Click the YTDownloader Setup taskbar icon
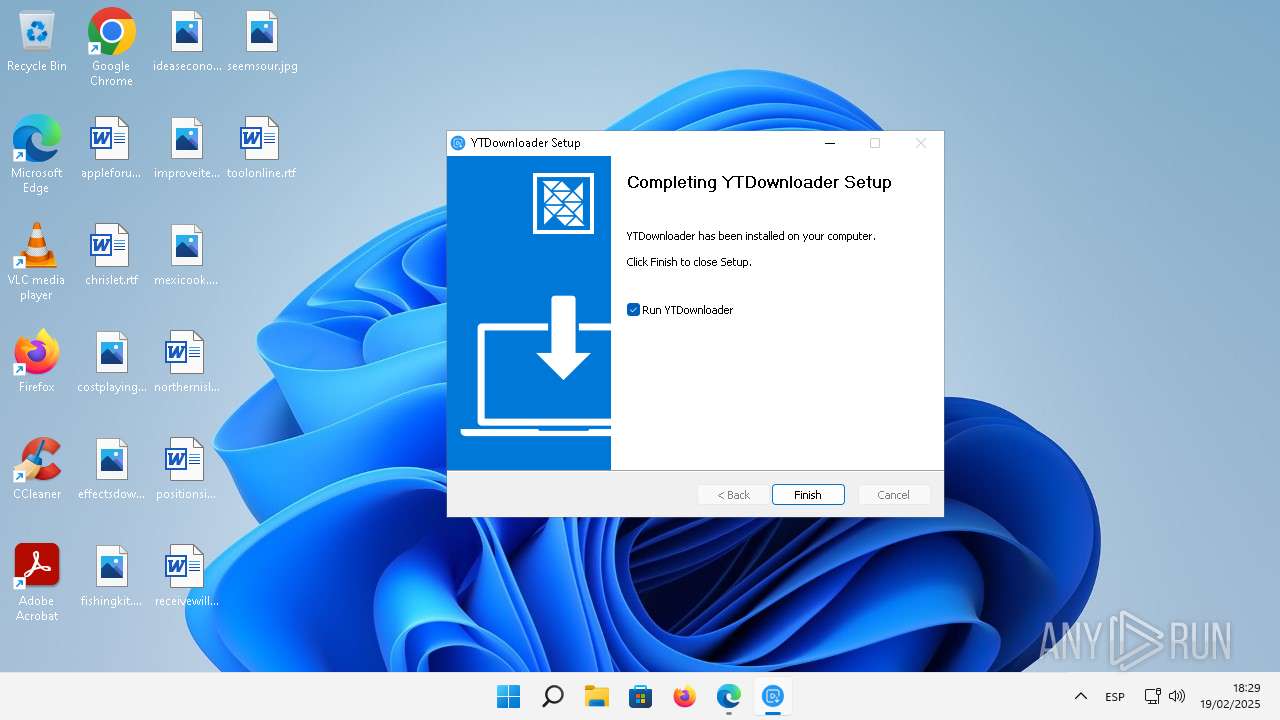 pos(772,696)
